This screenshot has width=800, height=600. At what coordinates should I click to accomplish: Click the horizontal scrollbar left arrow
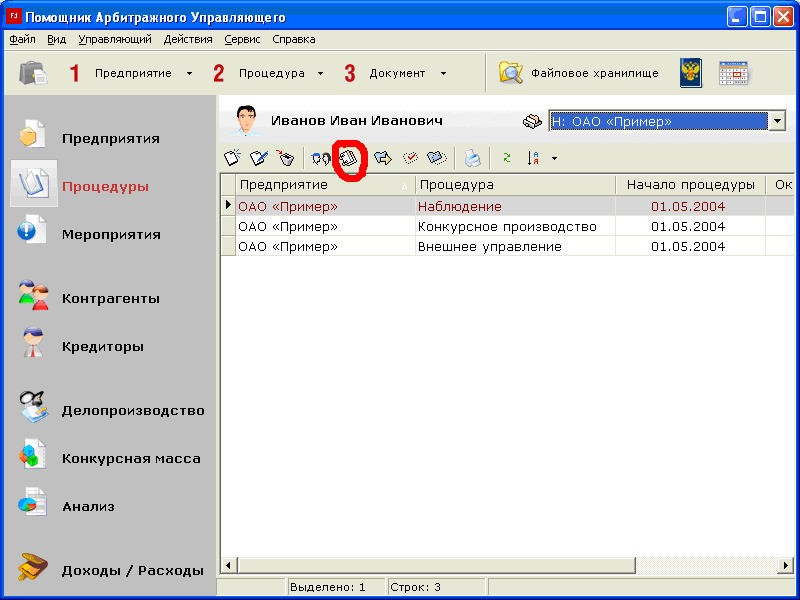click(228, 565)
